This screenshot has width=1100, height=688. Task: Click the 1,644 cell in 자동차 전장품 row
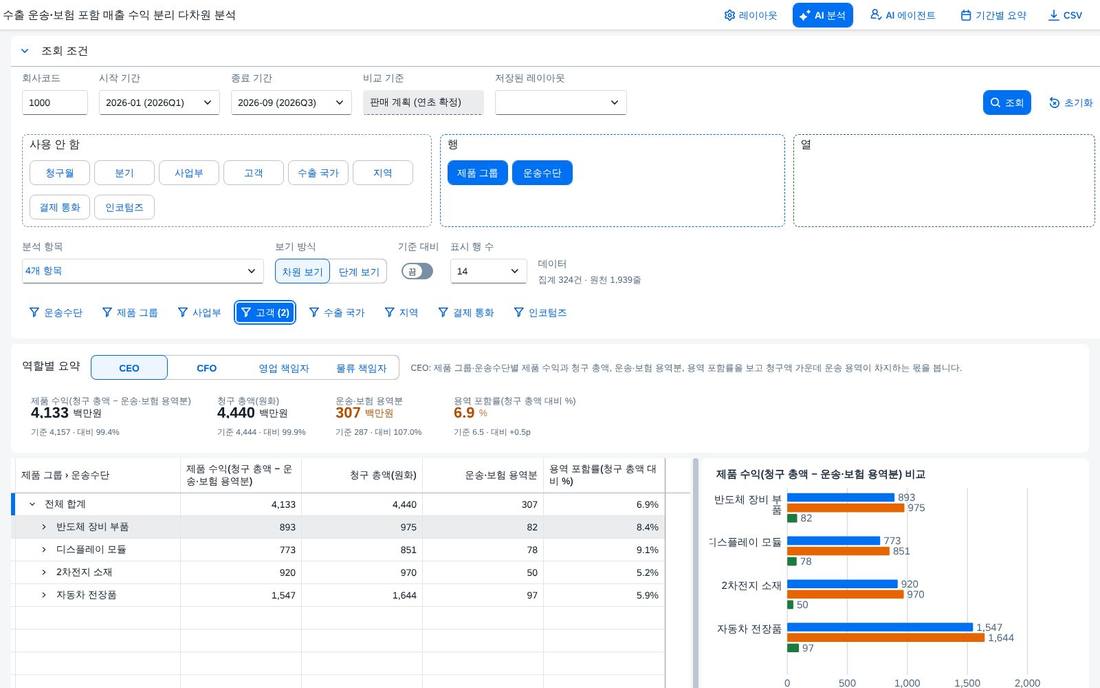361,595
